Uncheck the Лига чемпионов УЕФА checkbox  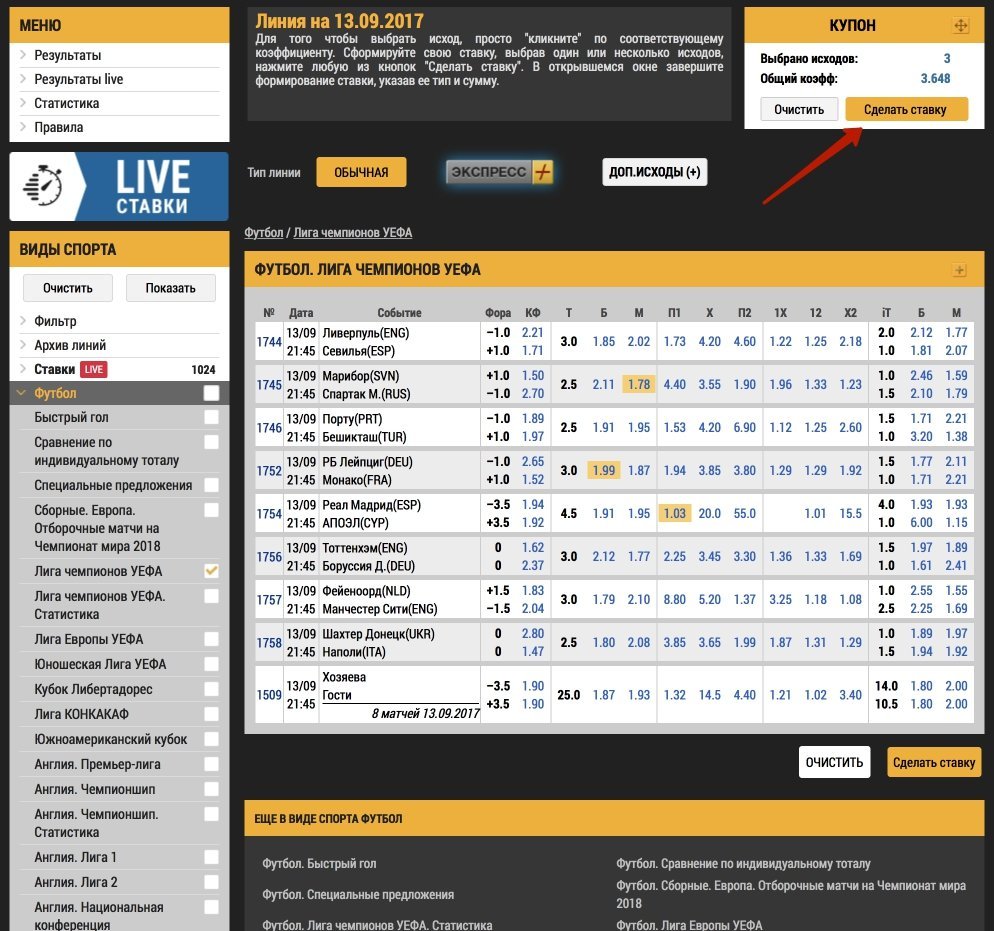[211, 571]
